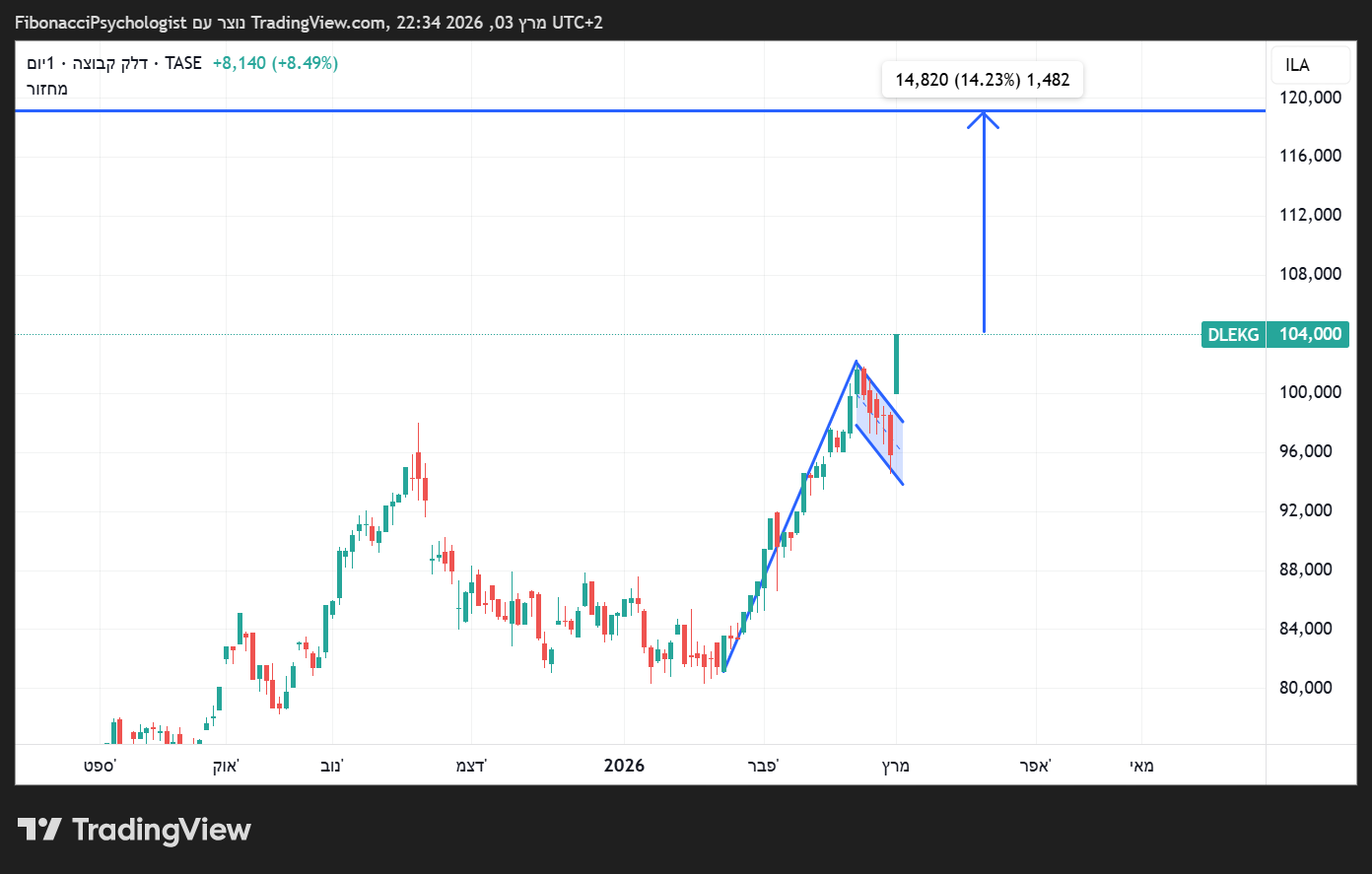Click the TradingView logo icon
Viewport: 1372px width, 874px height.
click(40, 830)
